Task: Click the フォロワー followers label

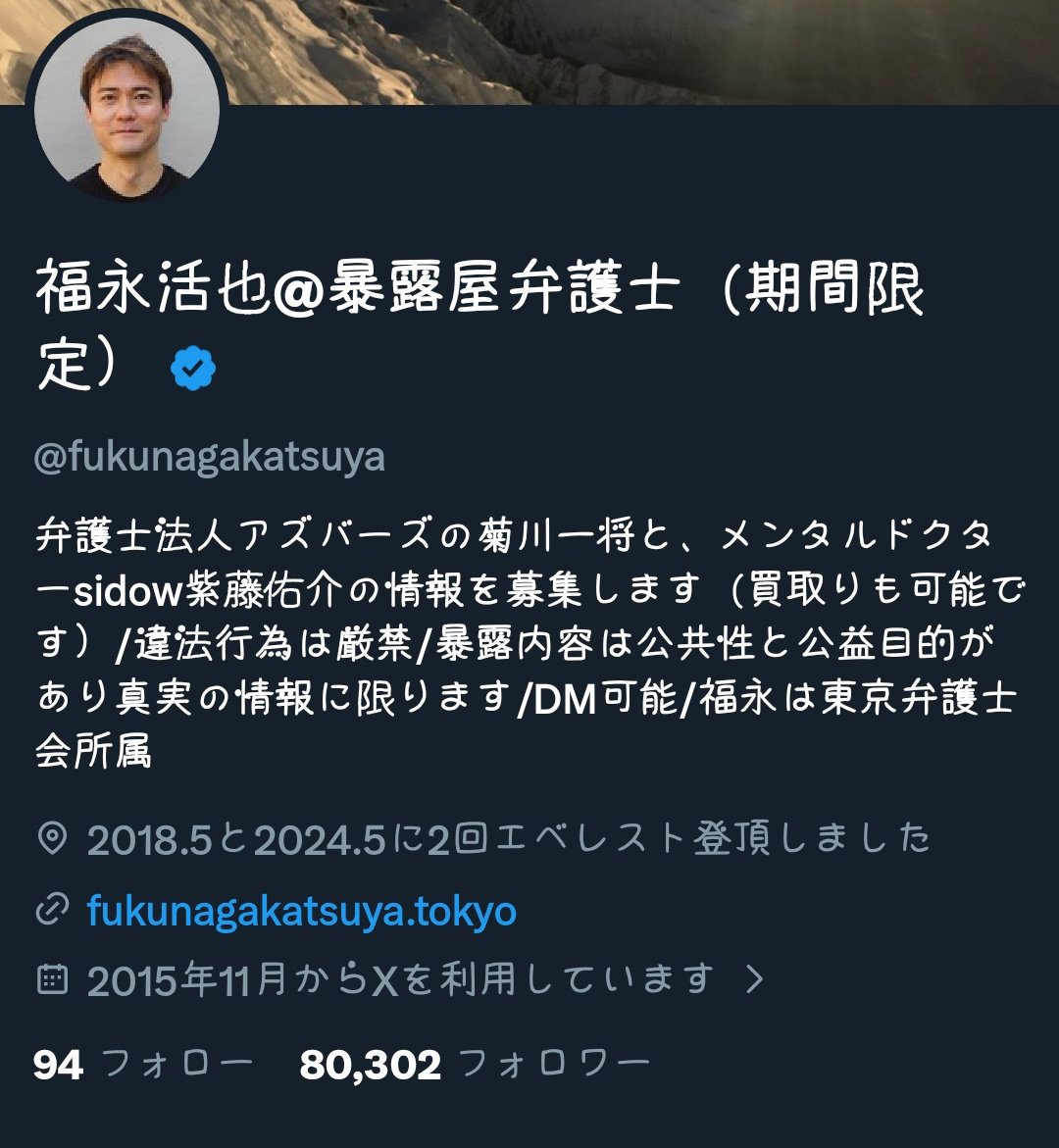Action: (x=556, y=1063)
